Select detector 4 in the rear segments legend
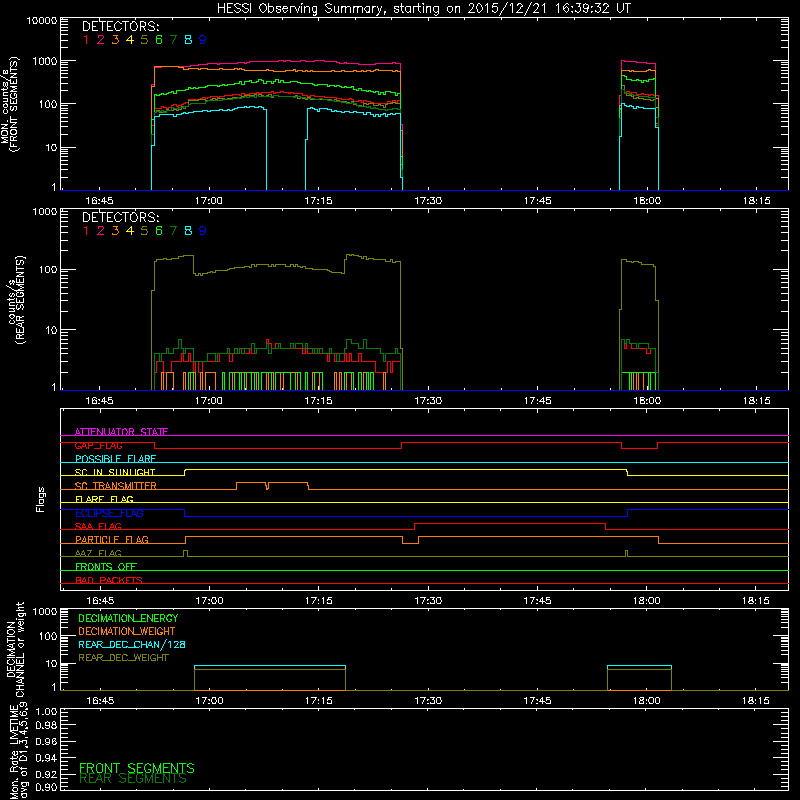This screenshot has height=800, width=800. click(x=130, y=231)
